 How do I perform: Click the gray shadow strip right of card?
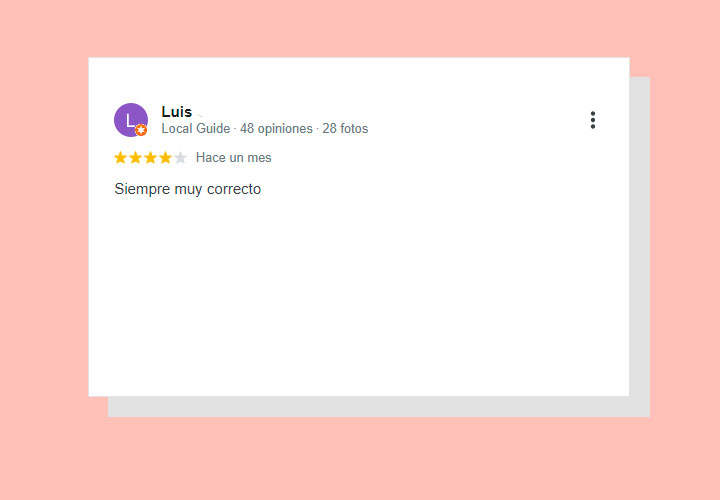(x=640, y=236)
